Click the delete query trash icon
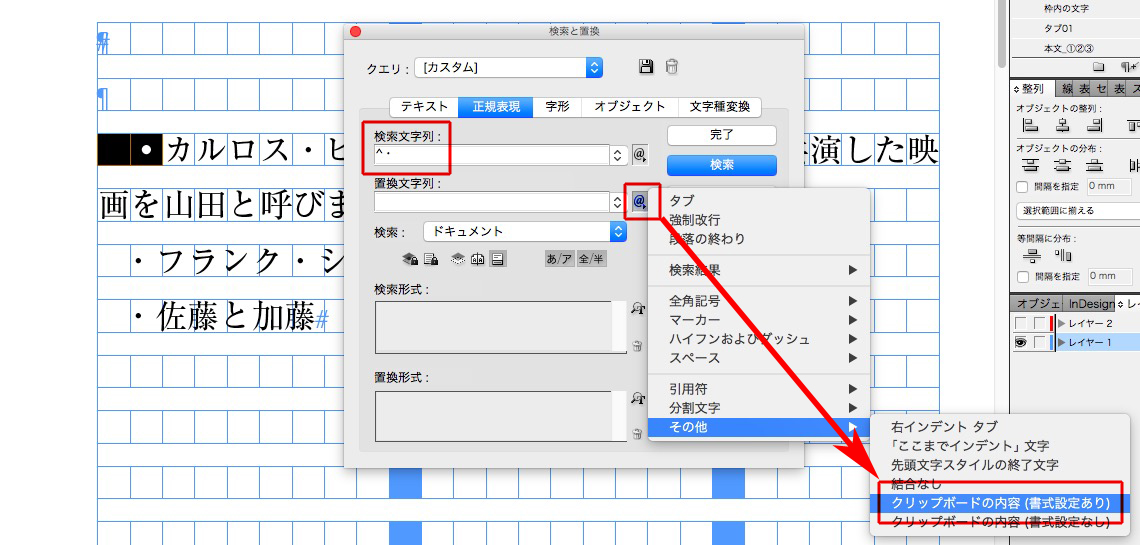This screenshot has height=545, width=1140. [x=672, y=67]
